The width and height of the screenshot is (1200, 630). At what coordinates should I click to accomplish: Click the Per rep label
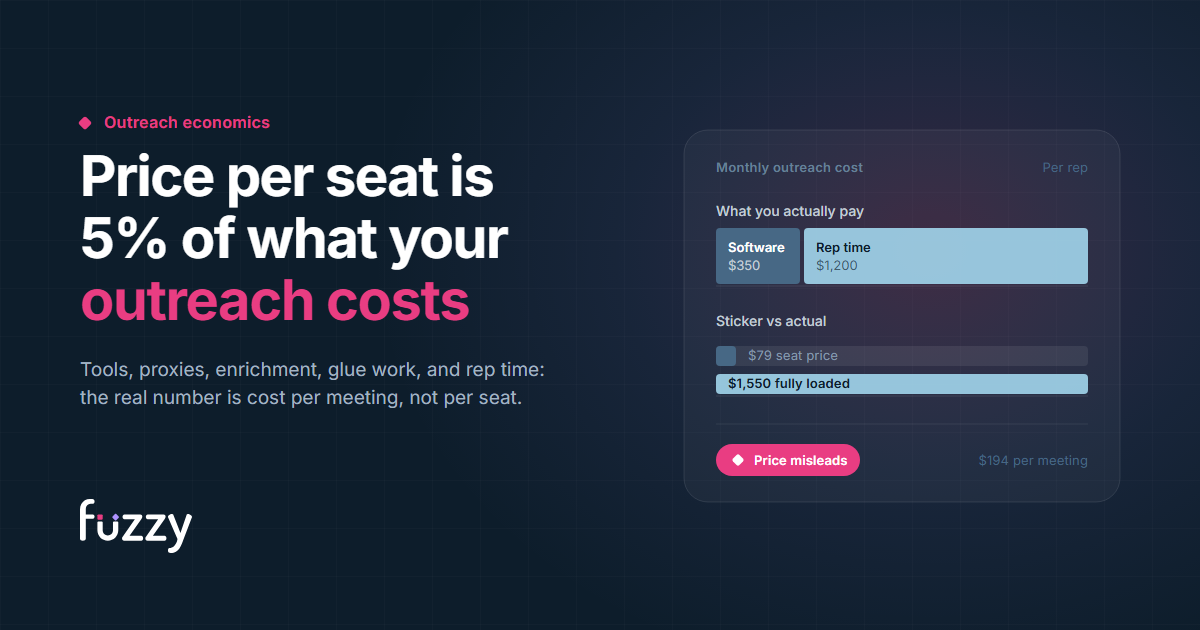pos(1065,168)
